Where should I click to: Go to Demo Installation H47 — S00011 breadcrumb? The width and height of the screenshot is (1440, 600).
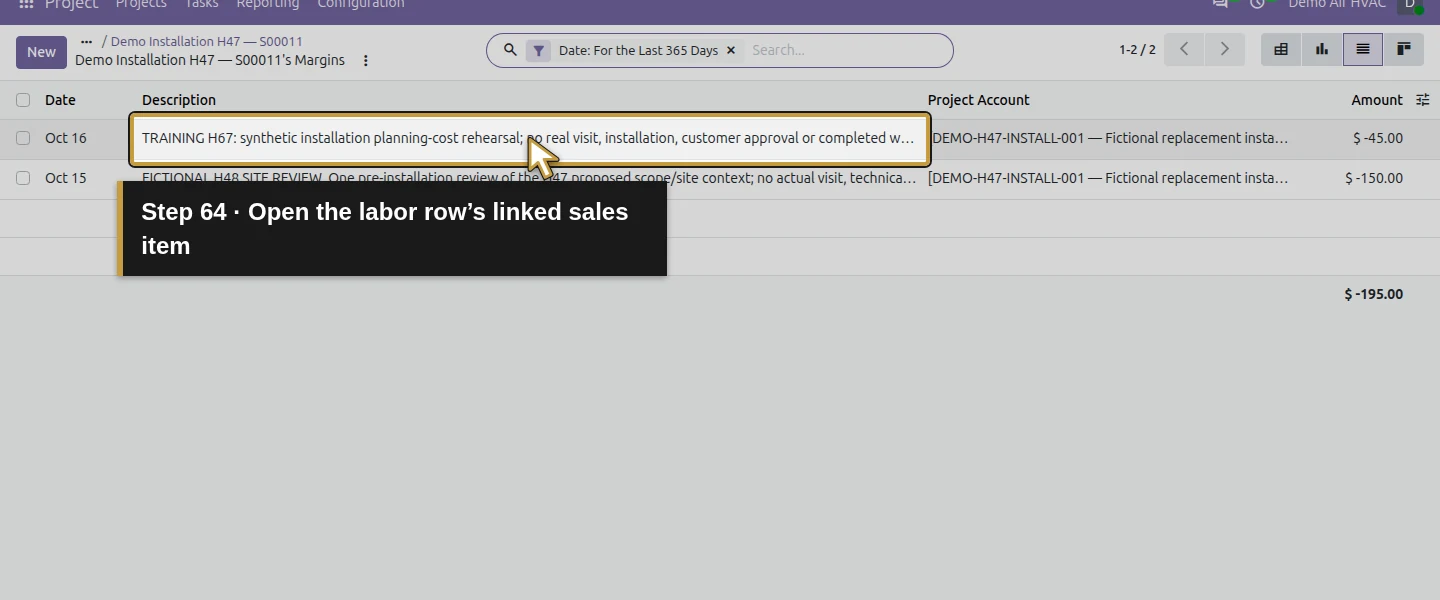click(x=206, y=42)
